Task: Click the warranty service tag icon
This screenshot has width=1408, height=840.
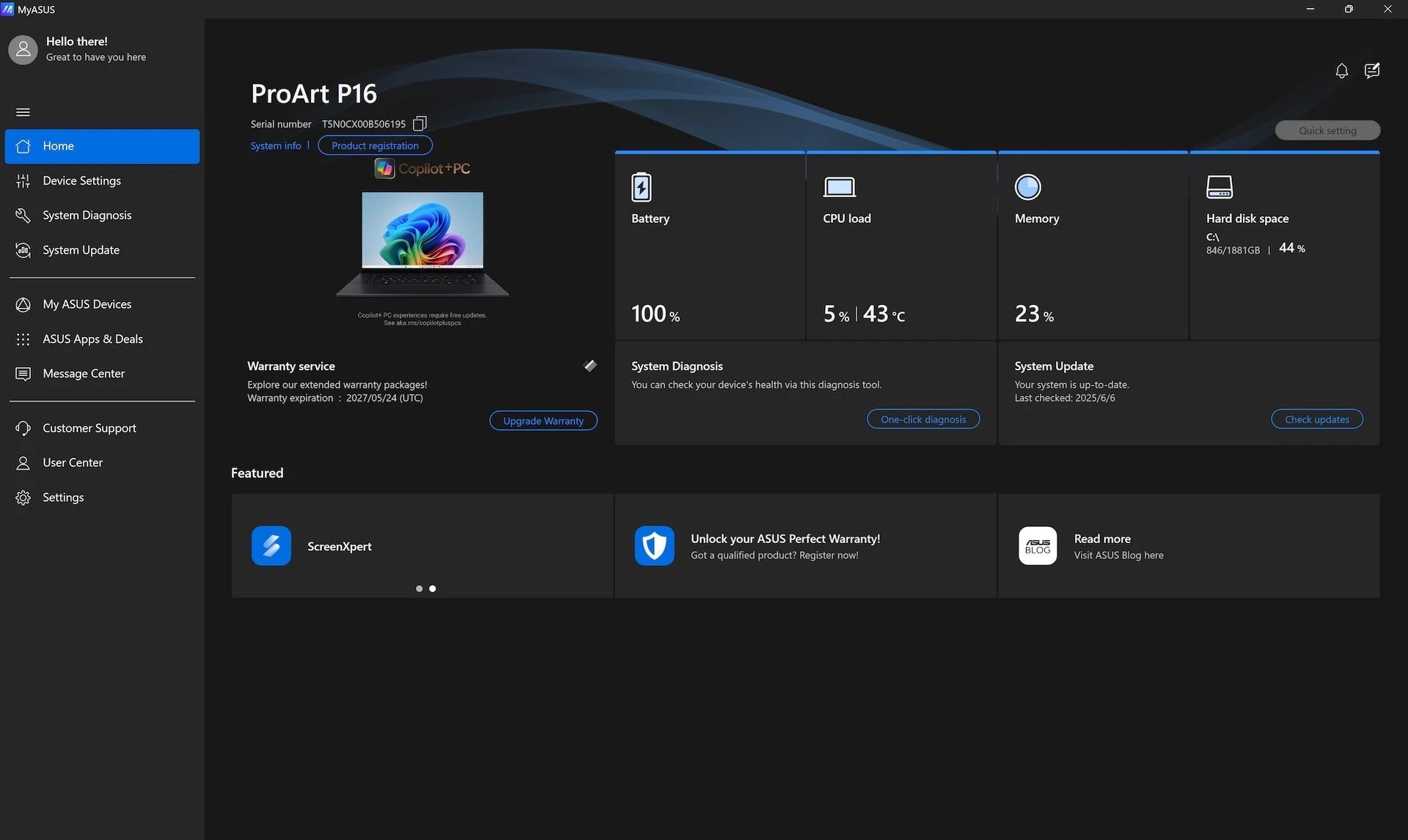Action: click(590, 366)
